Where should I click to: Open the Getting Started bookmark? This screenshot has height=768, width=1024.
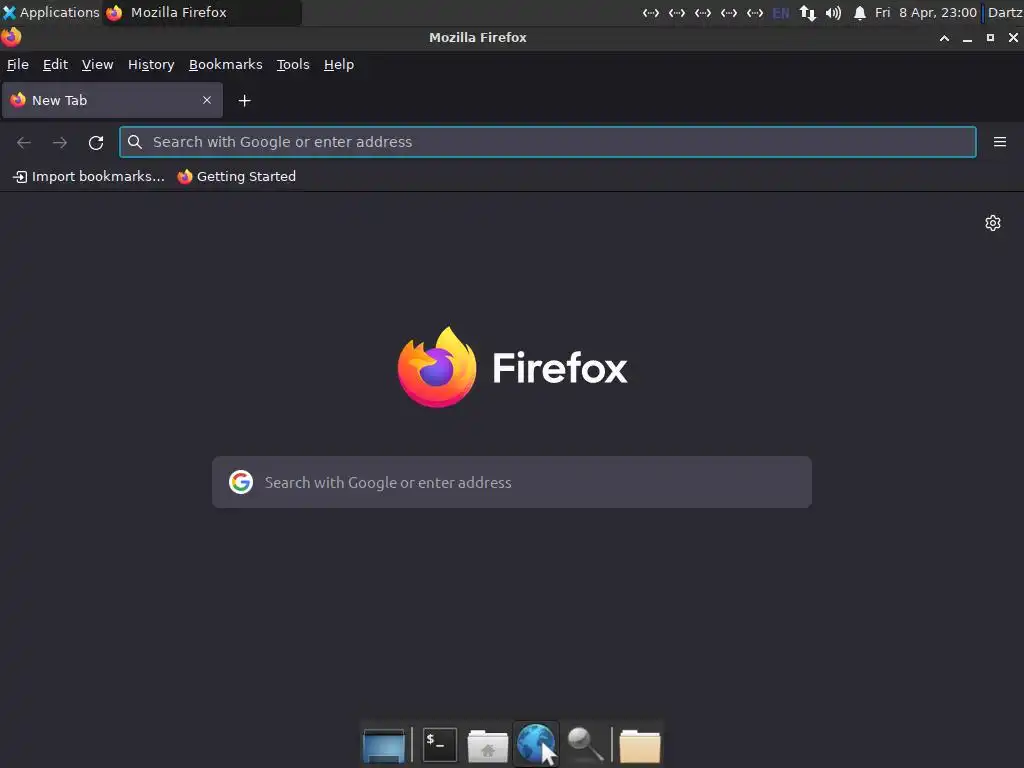pyautogui.click(x=236, y=176)
